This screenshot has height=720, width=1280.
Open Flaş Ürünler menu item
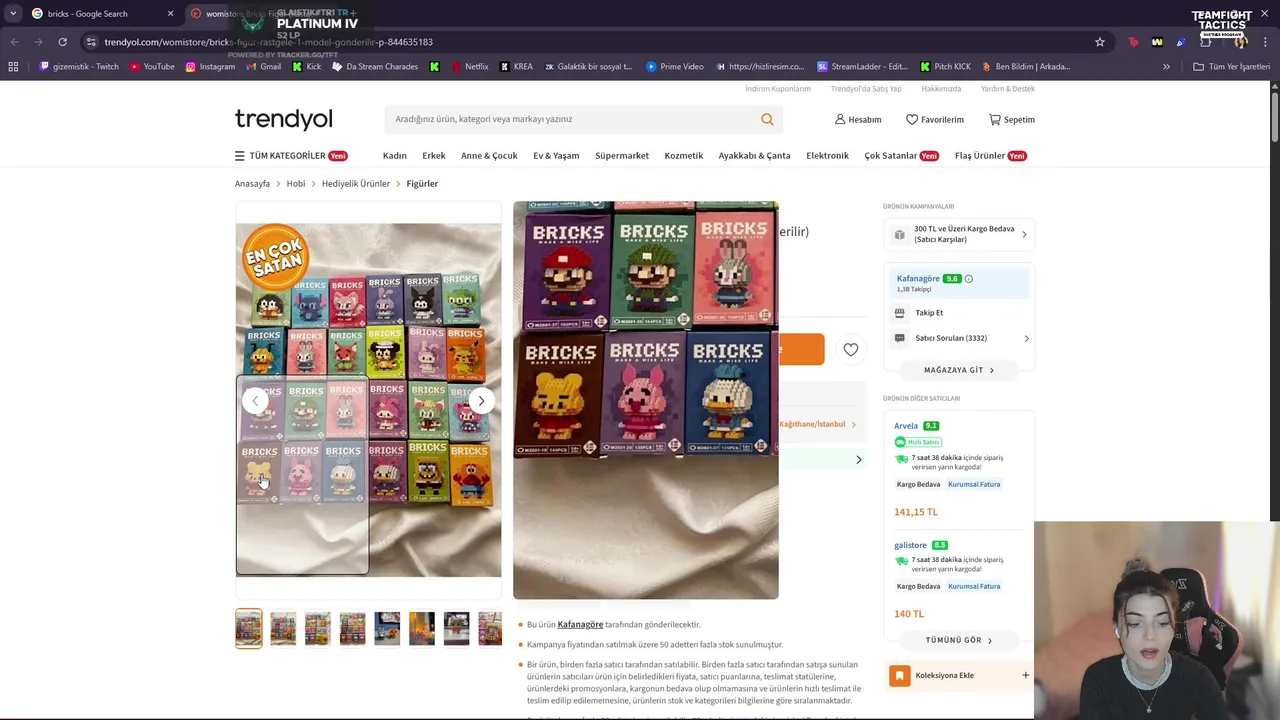point(991,156)
